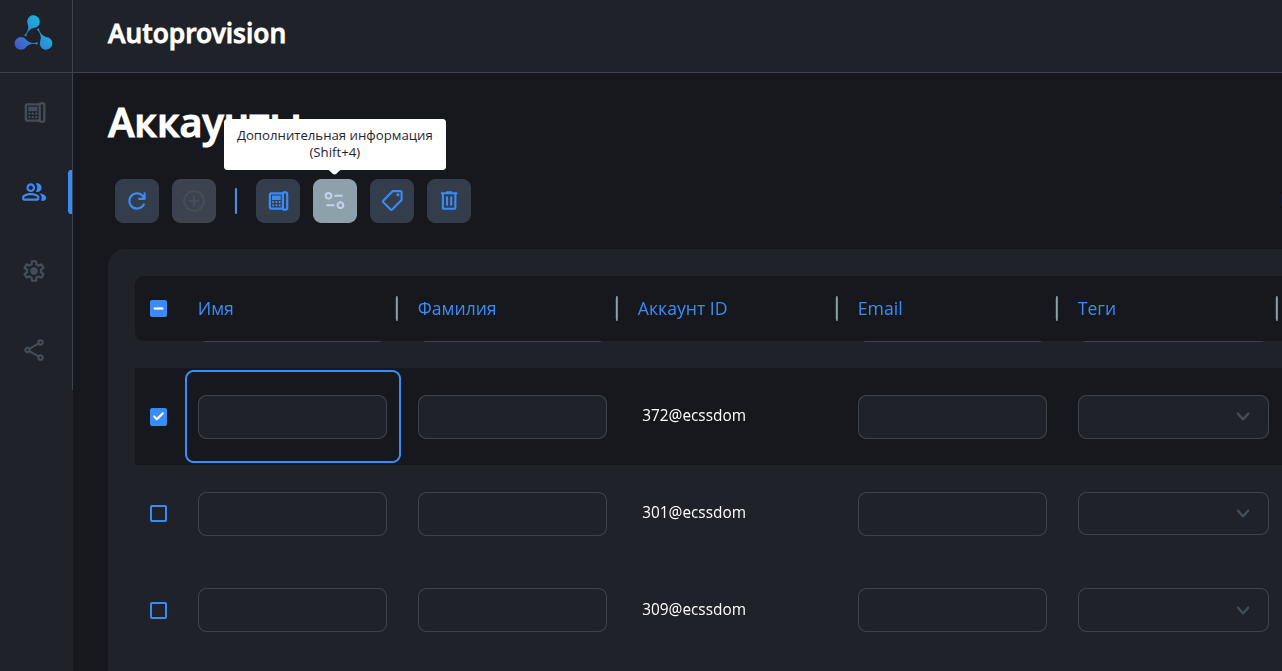The image size is (1282, 671).
Task: Click the add account plus icon
Action: (194, 201)
